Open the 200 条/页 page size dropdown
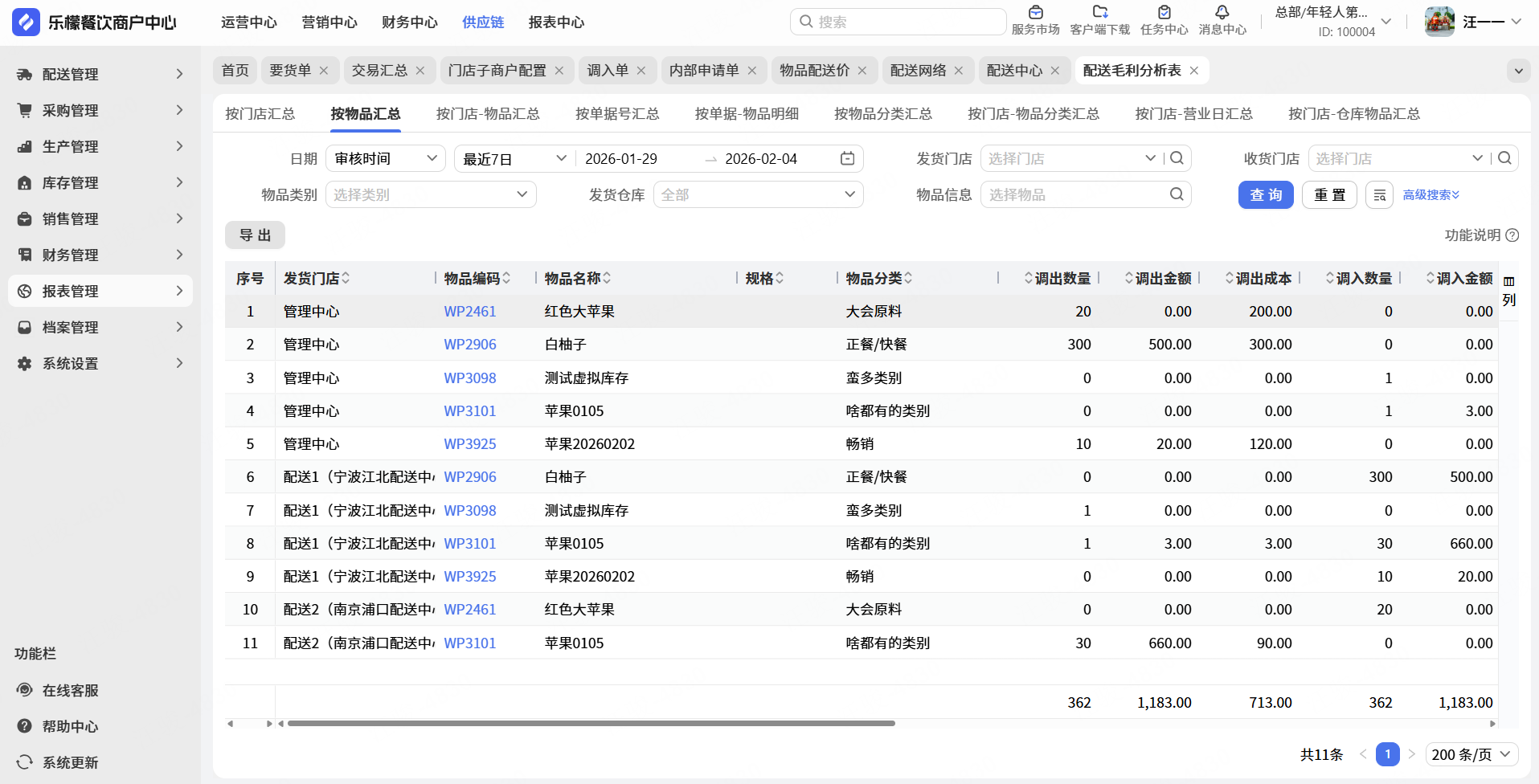Screen dimensions: 1539x784 click(x=1471, y=754)
